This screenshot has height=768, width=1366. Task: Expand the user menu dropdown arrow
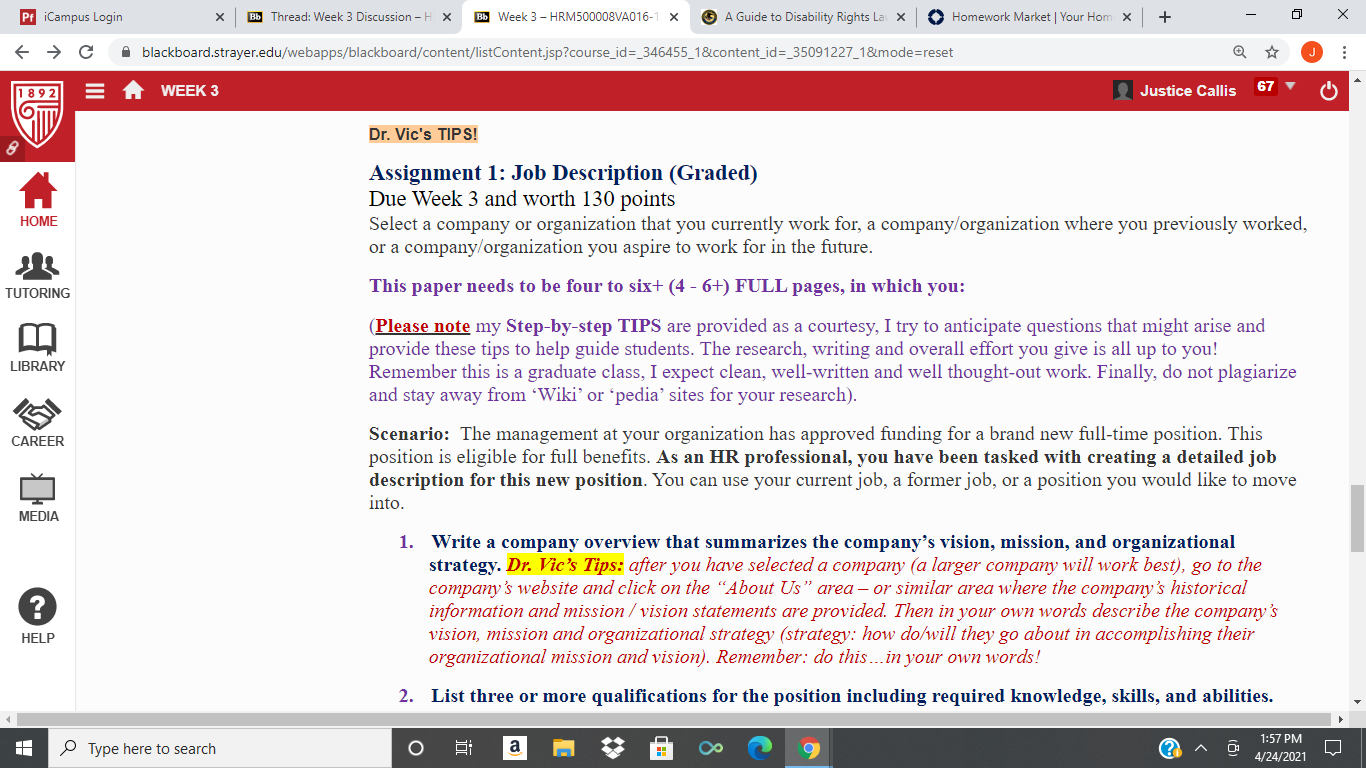(1290, 87)
